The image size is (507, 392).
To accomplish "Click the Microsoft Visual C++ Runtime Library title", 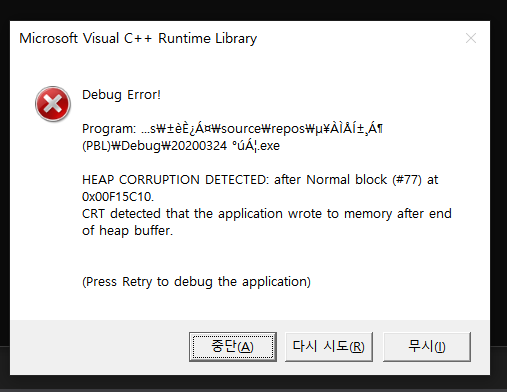I will (x=138, y=38).
